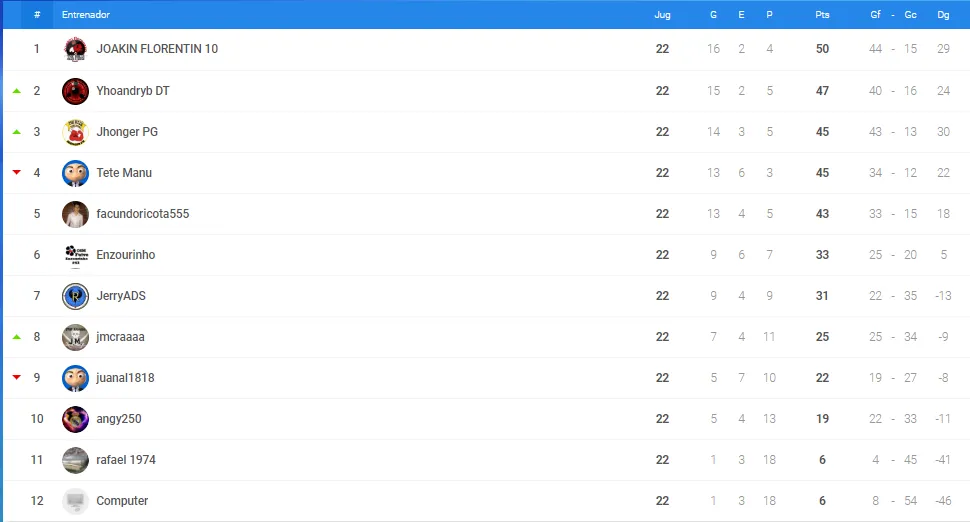
Task: Open Tete Manu manager profile
Action: [x=124, y=173]
